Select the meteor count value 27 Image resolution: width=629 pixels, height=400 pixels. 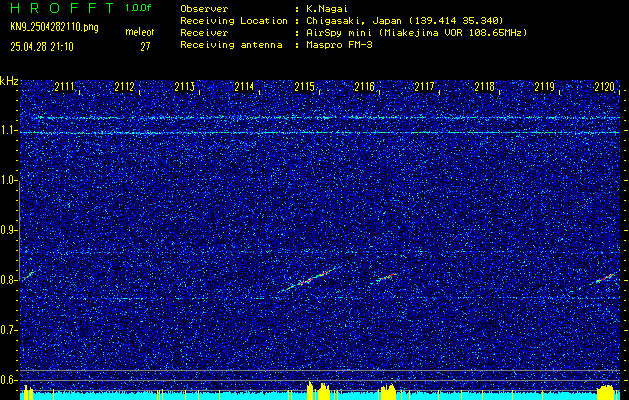(x=145, y=47)
